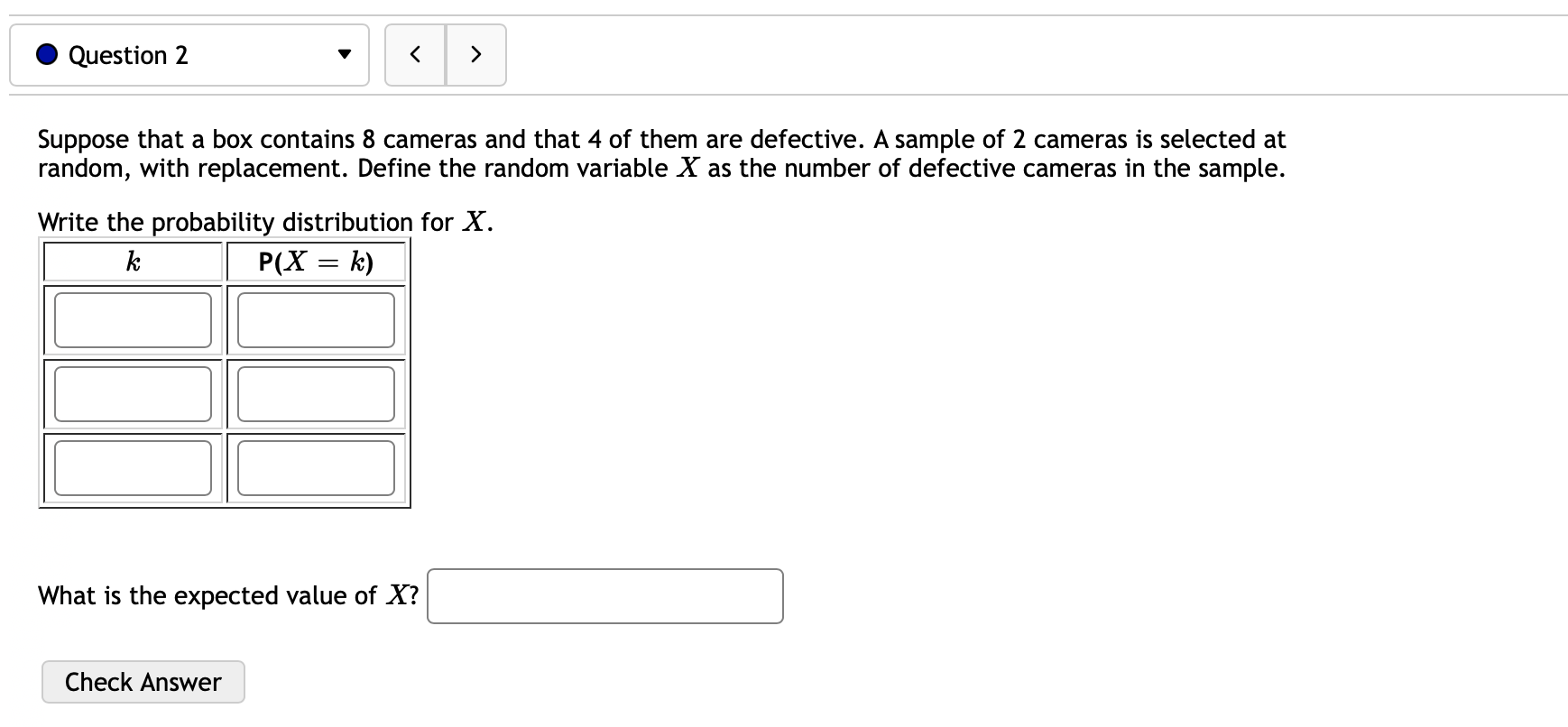Viewport: 1568px width, 727px height.
Task: Click the first k value input box
Action: coord(133,319)
